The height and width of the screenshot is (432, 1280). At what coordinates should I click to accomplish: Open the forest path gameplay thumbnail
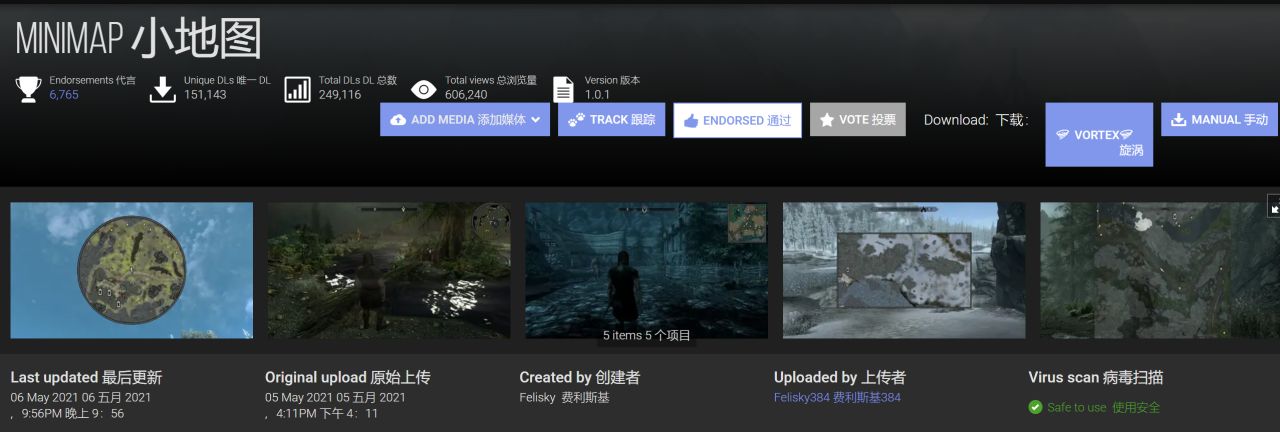coord(389,270)
